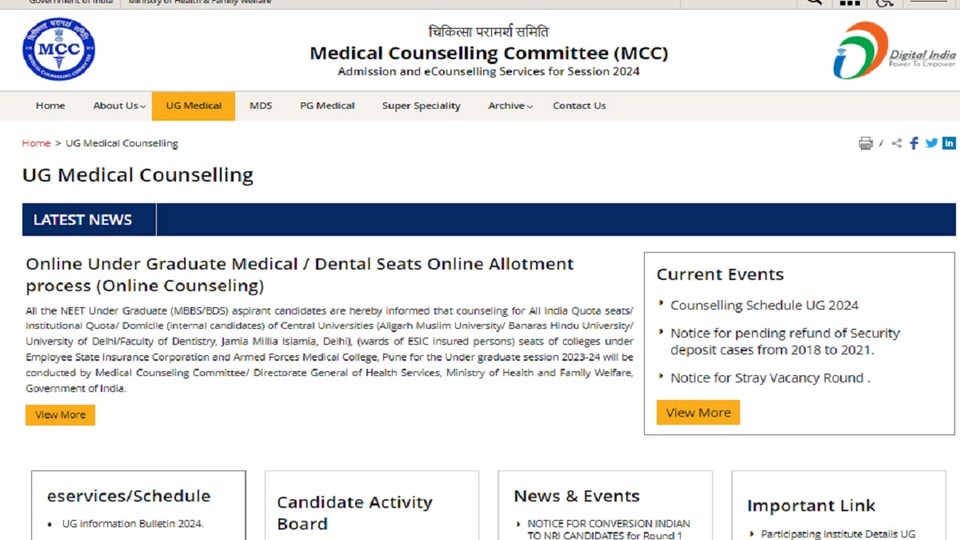
Task: Open the accessibility options icon
Action: coord(885,2)
